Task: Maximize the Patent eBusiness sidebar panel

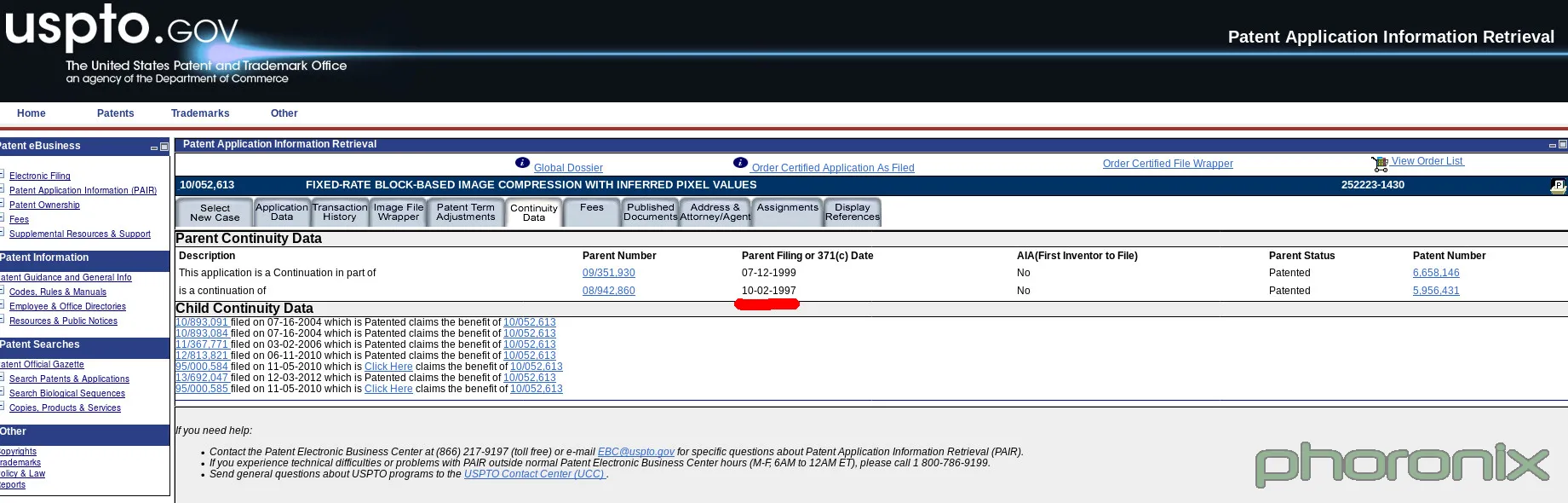Action: pyautogui.click(x=164, y=147)
